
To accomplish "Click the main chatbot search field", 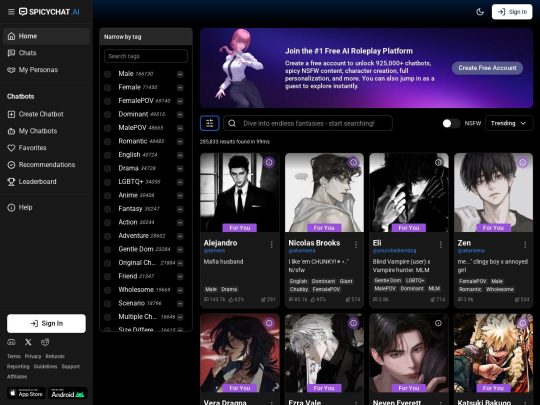I will pos(308,123).
